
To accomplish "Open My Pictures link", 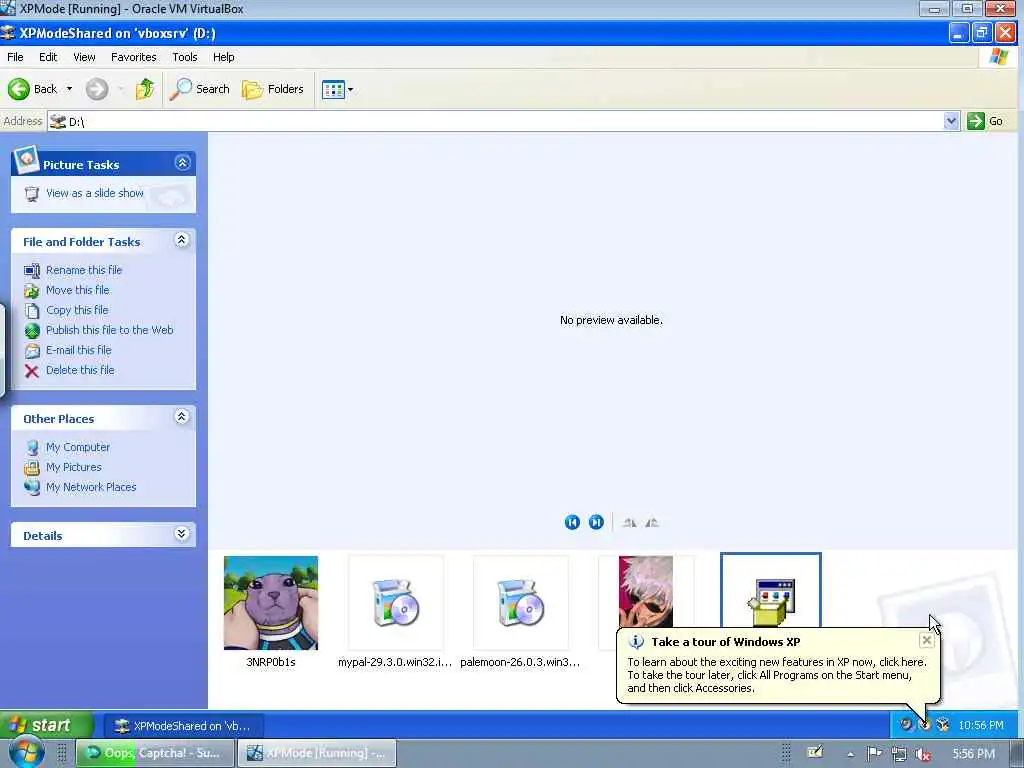I will [x=73, y=467].
